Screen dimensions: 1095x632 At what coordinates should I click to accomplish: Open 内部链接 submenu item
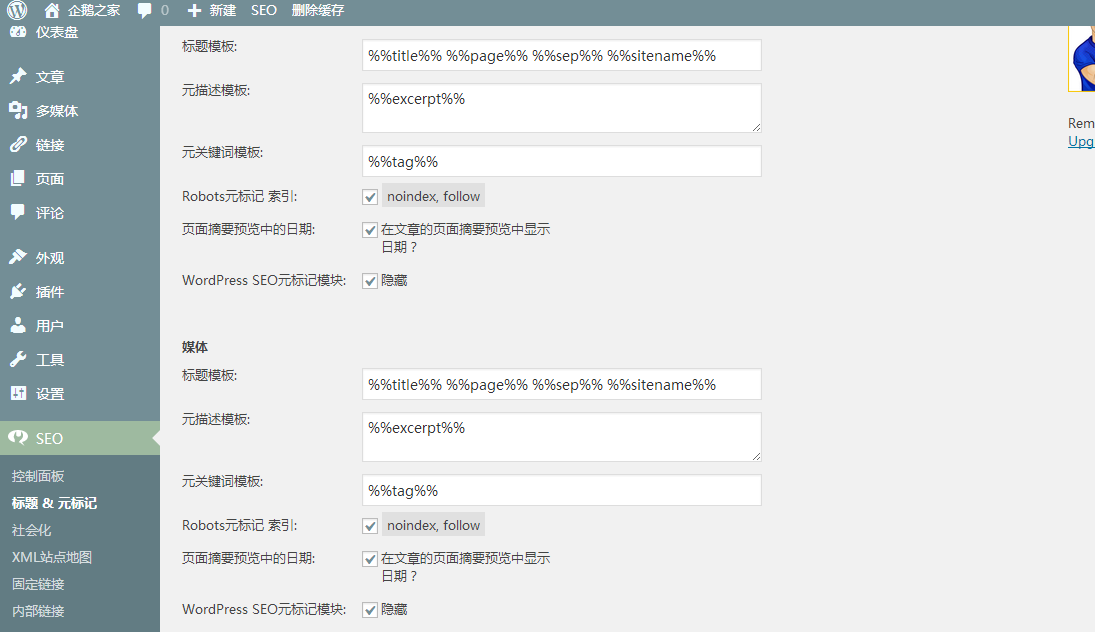[x=38, y=612]
